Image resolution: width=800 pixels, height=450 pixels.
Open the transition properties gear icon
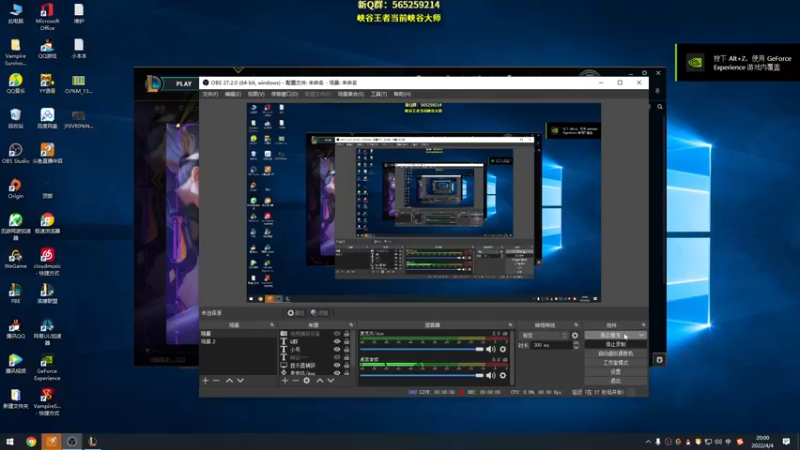pyautogui.click(x=575, y=335)
